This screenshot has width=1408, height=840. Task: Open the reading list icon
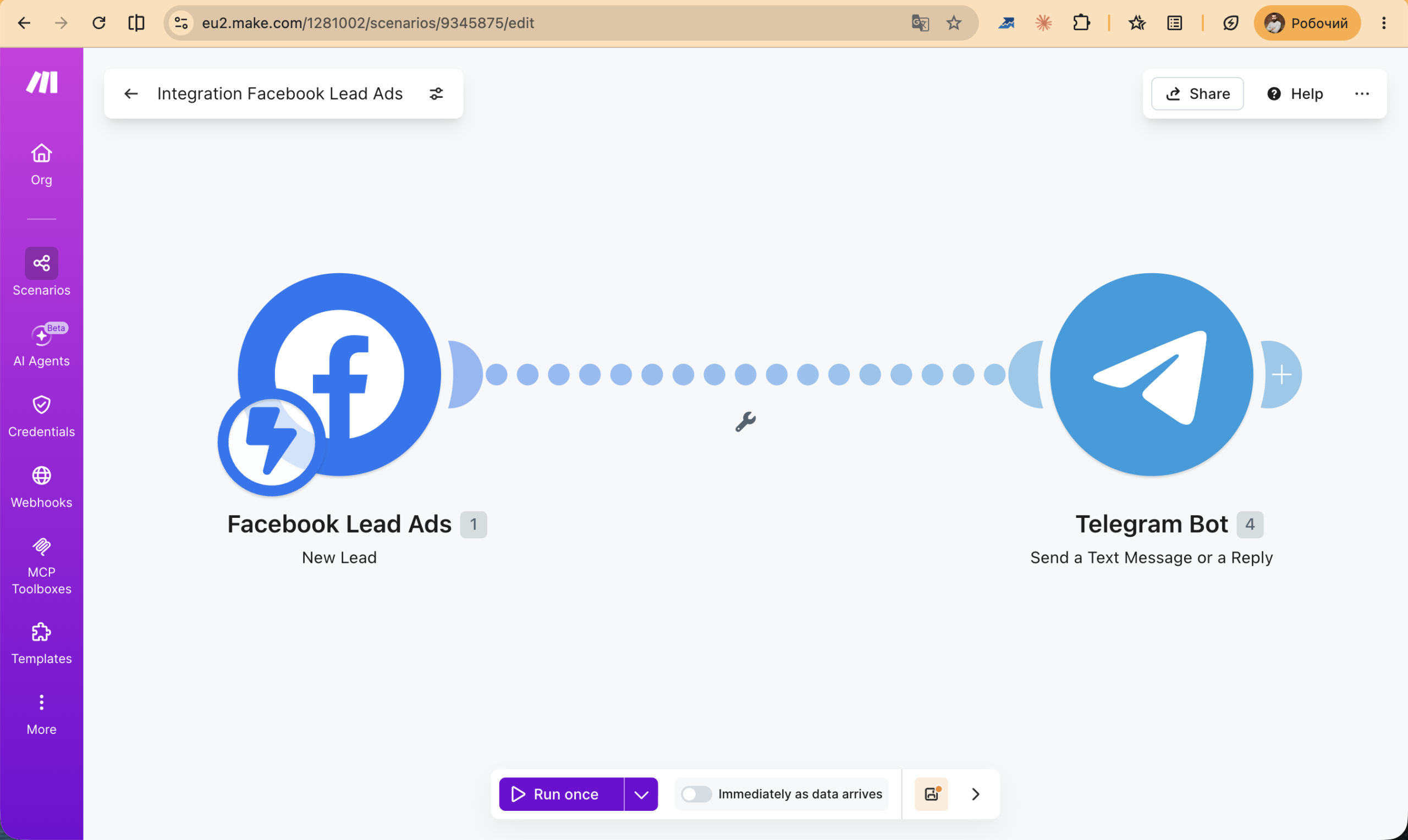click(x=1175, y=23)
